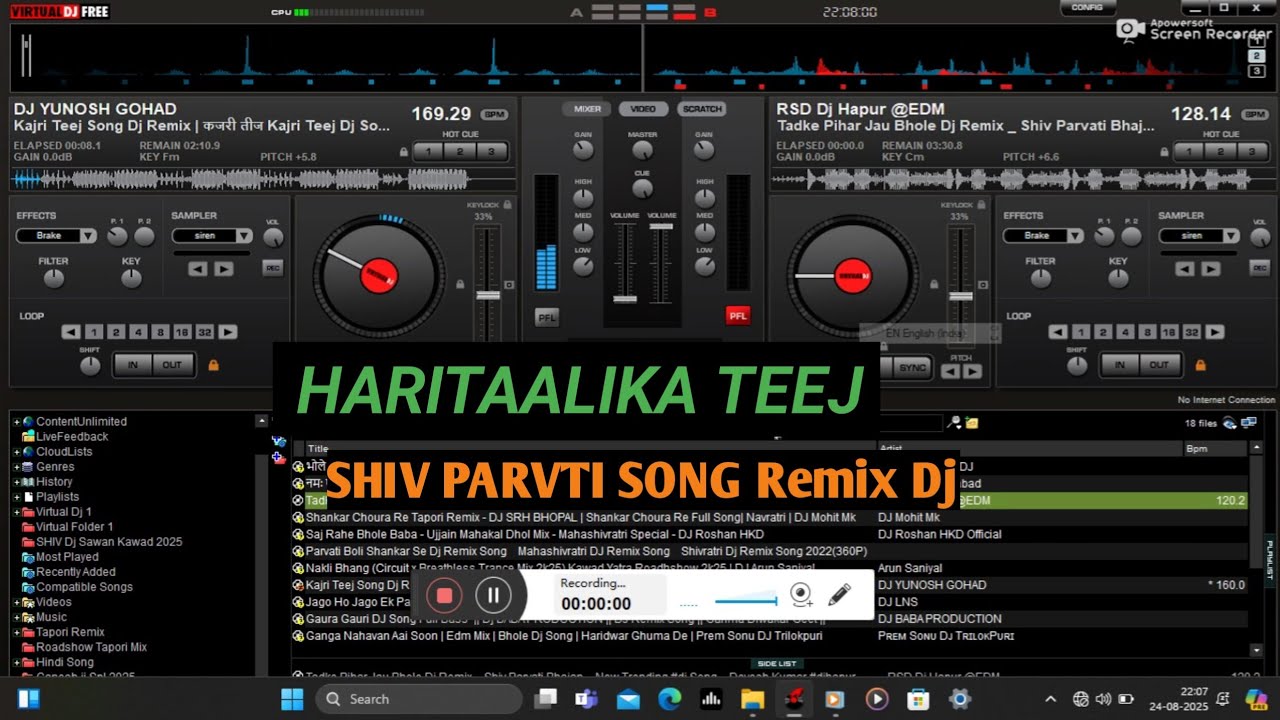Click right channel HIGH EQ knob
Screen dimensions: 1280x720
pyautogui.click(x=705, y=199)
